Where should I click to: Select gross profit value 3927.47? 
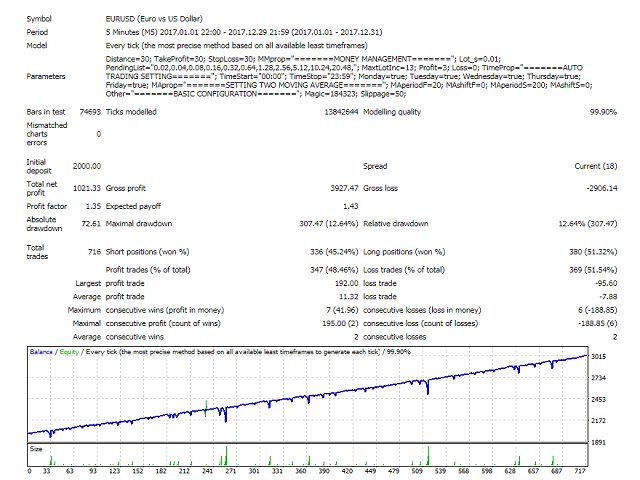click(344, 188)
